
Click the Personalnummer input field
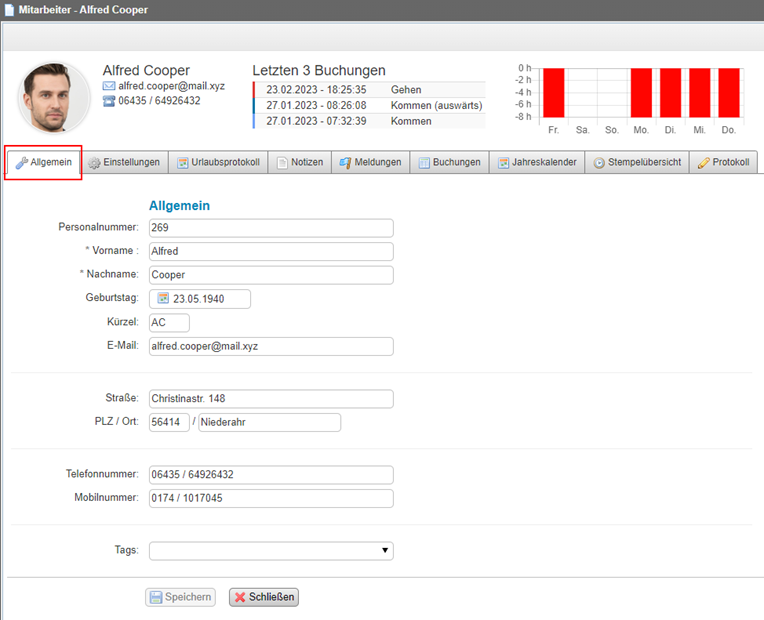click(271, 228)
